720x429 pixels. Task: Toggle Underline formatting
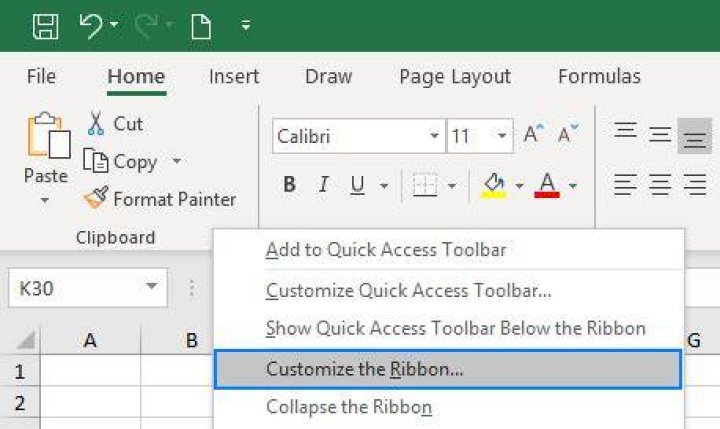(357, 186)
